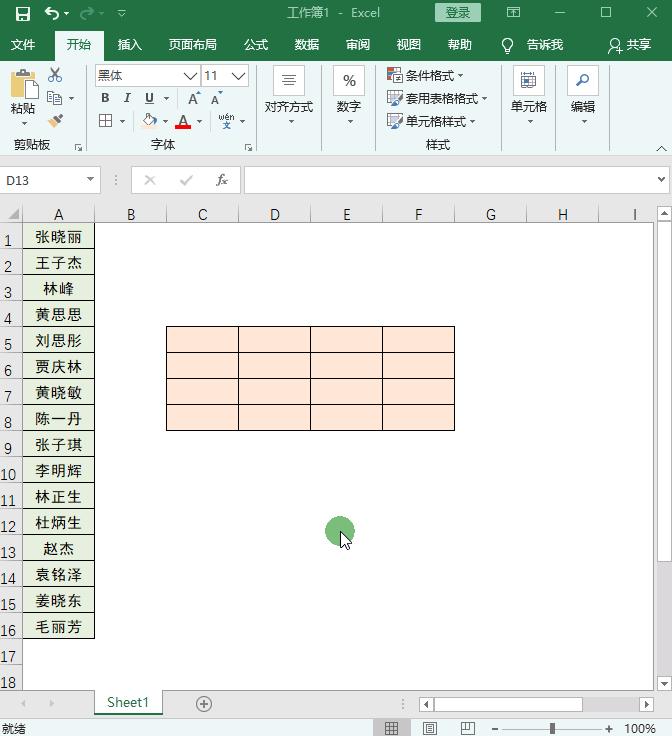Expand fill color palette arrow
Viewport: 672px width, 736px height.
[165, 121]
